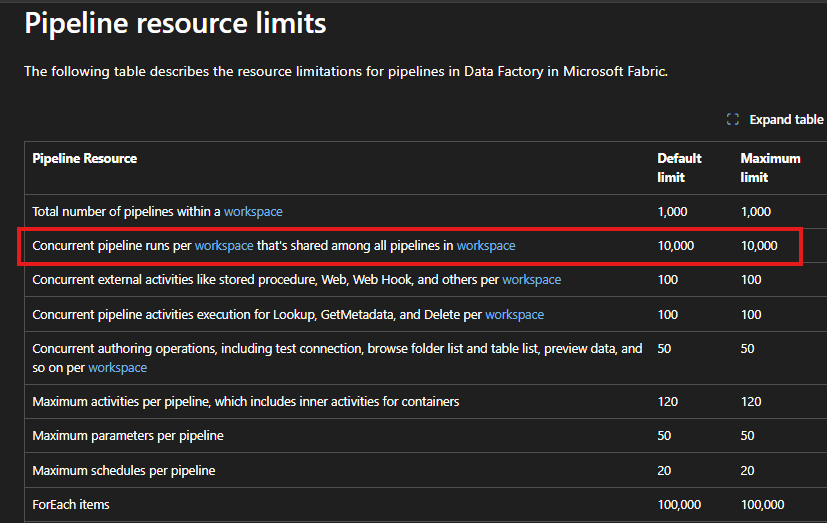This screenshot has width=827, height=523.
Task: Click the 120 default limit value
Action: tap(668, 402)
